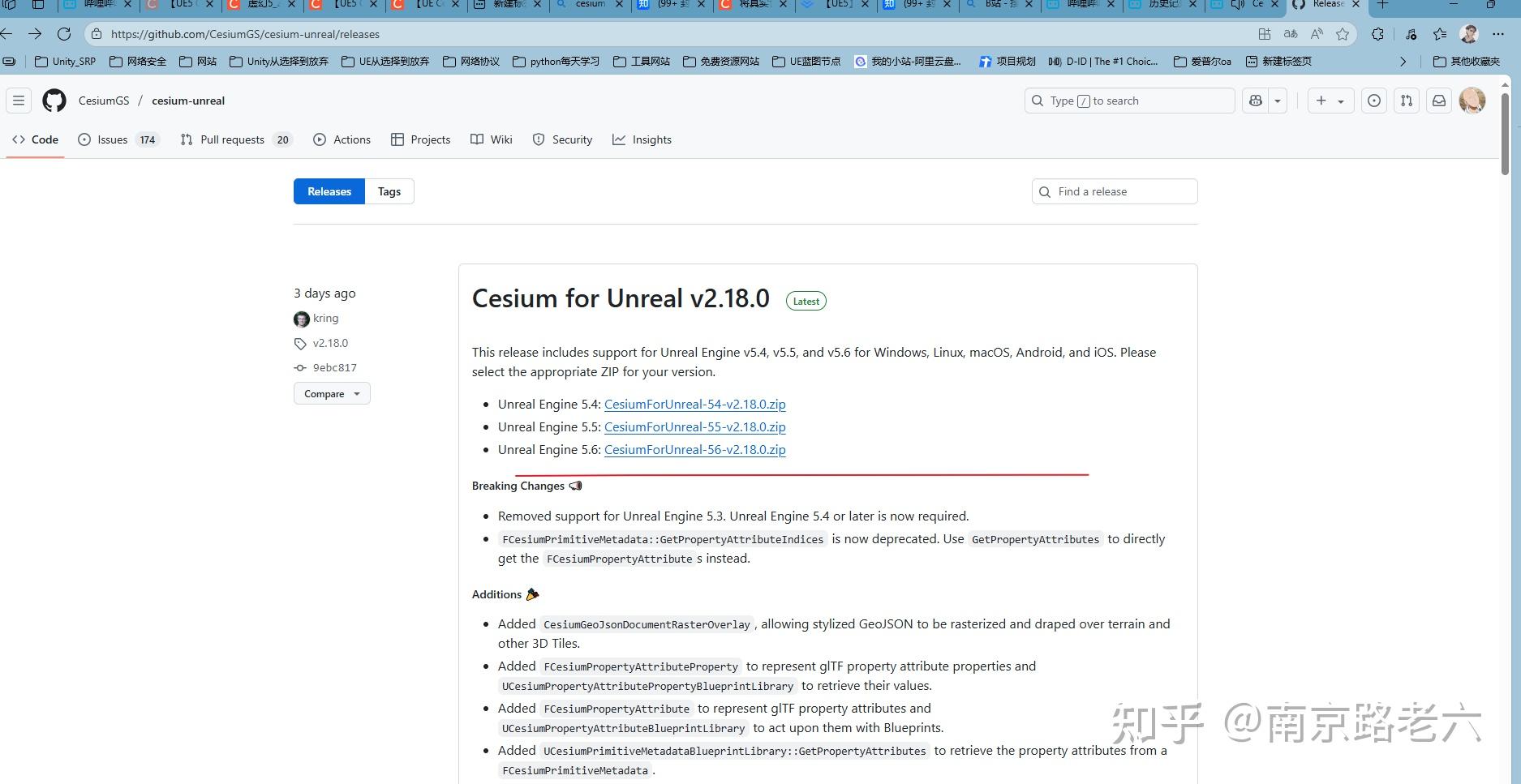Open the browser Extensions menu
1521x784 pixels.
tap(1377, 34)
